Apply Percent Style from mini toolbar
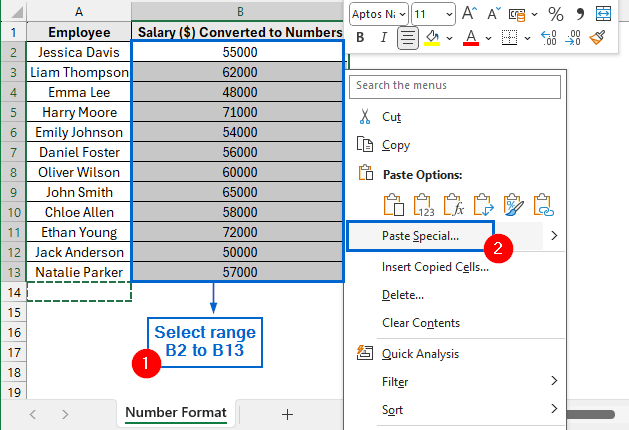629x430 pixels. [x=556, y=14]
